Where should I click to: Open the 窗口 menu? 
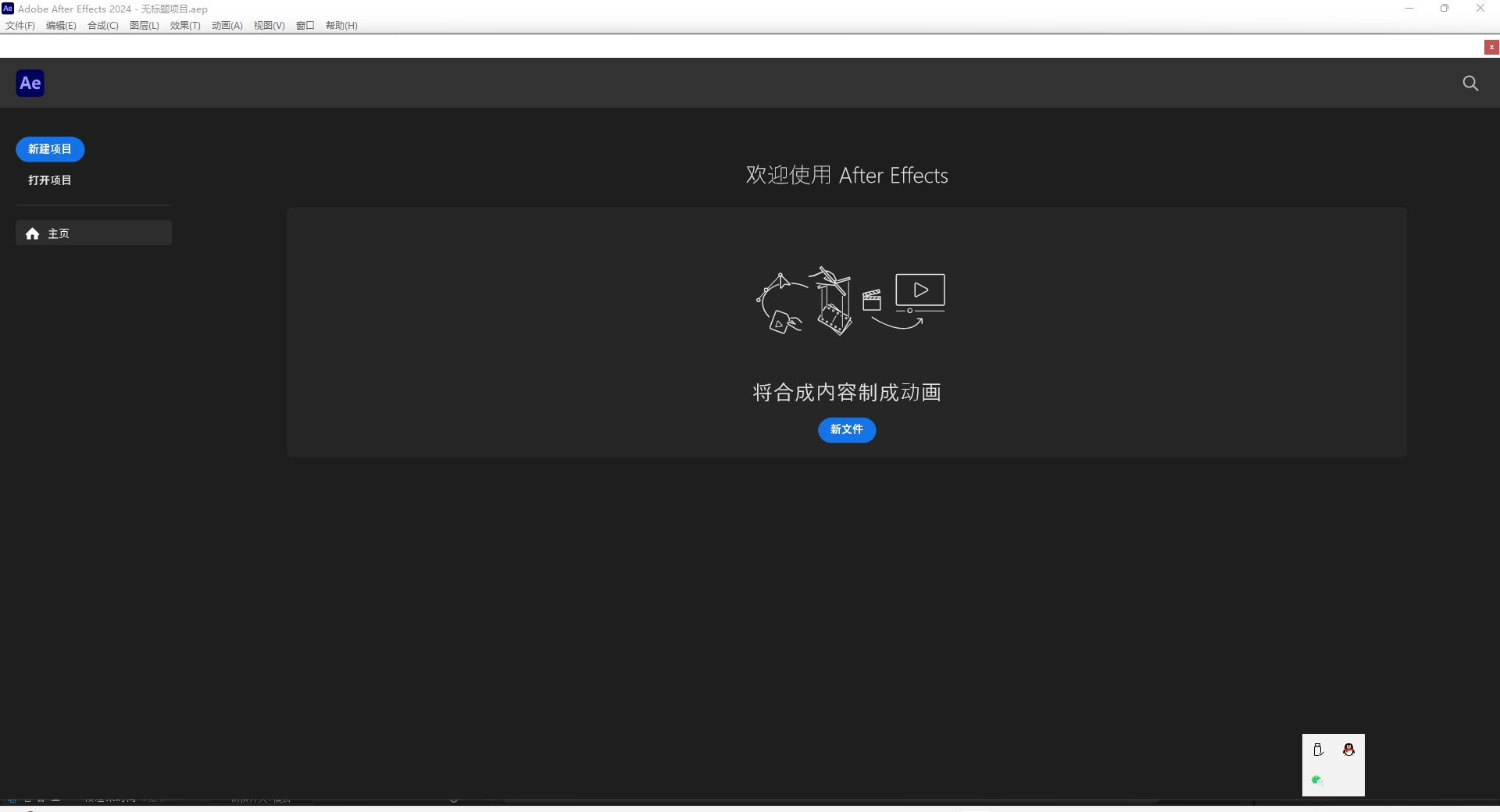point(305,25)
